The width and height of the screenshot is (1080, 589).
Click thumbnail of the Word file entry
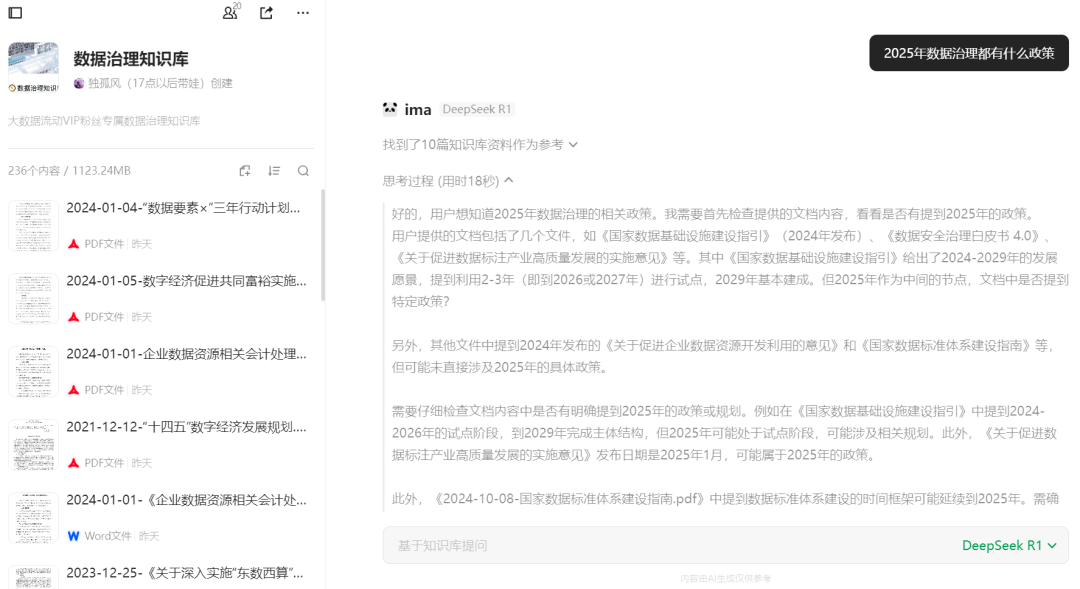pos(33,518)
